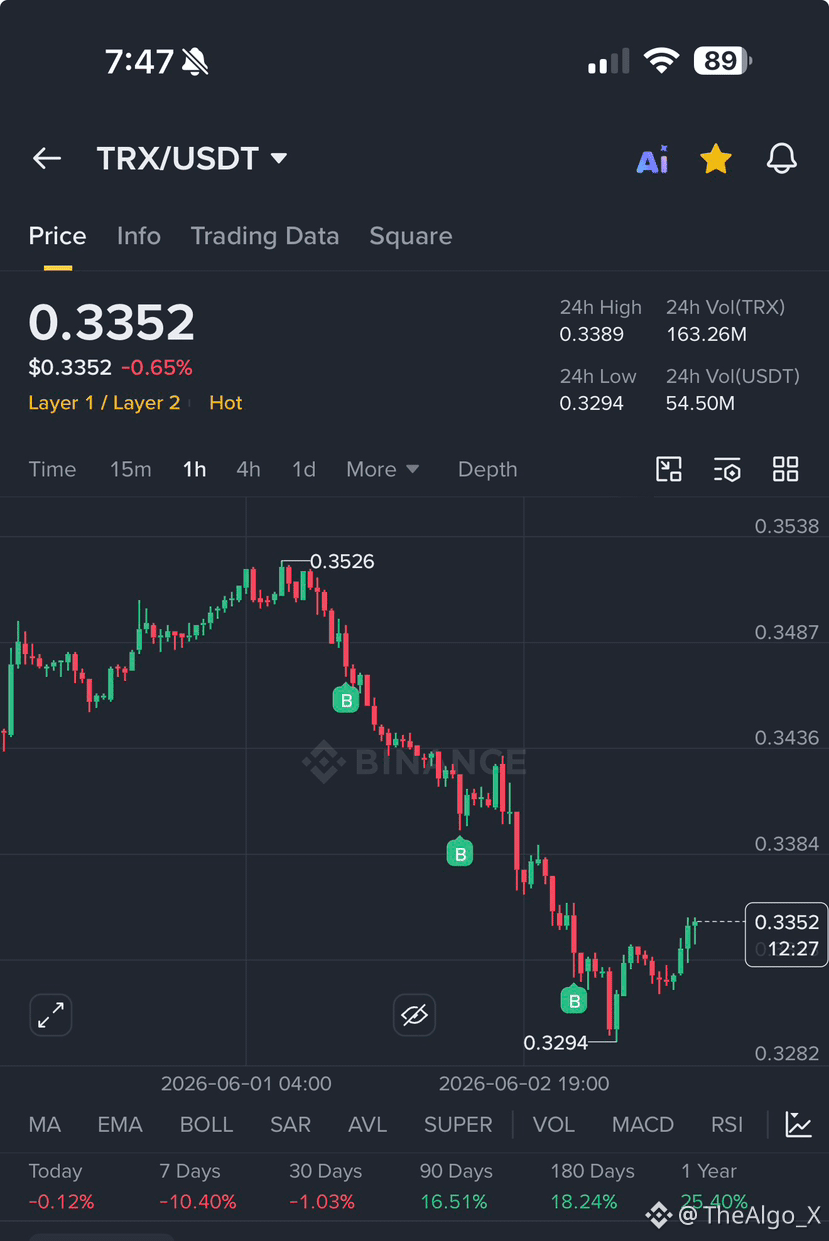
Task: Select the 1h interval
Action: (x=194, y=469)
